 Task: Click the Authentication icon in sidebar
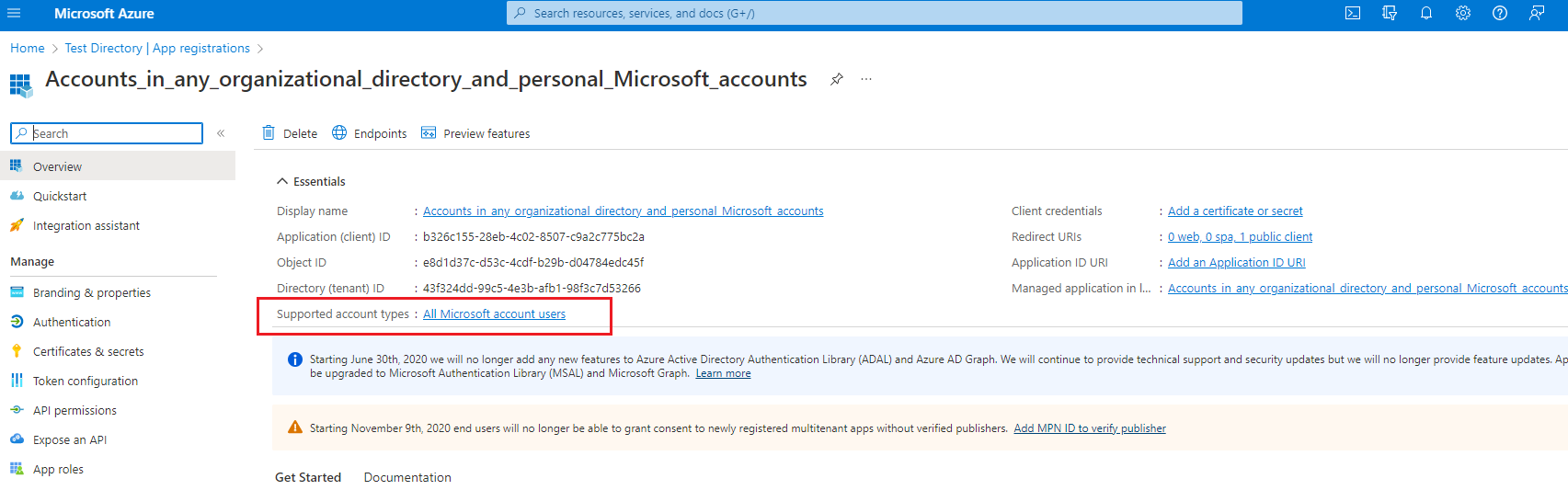17,321
